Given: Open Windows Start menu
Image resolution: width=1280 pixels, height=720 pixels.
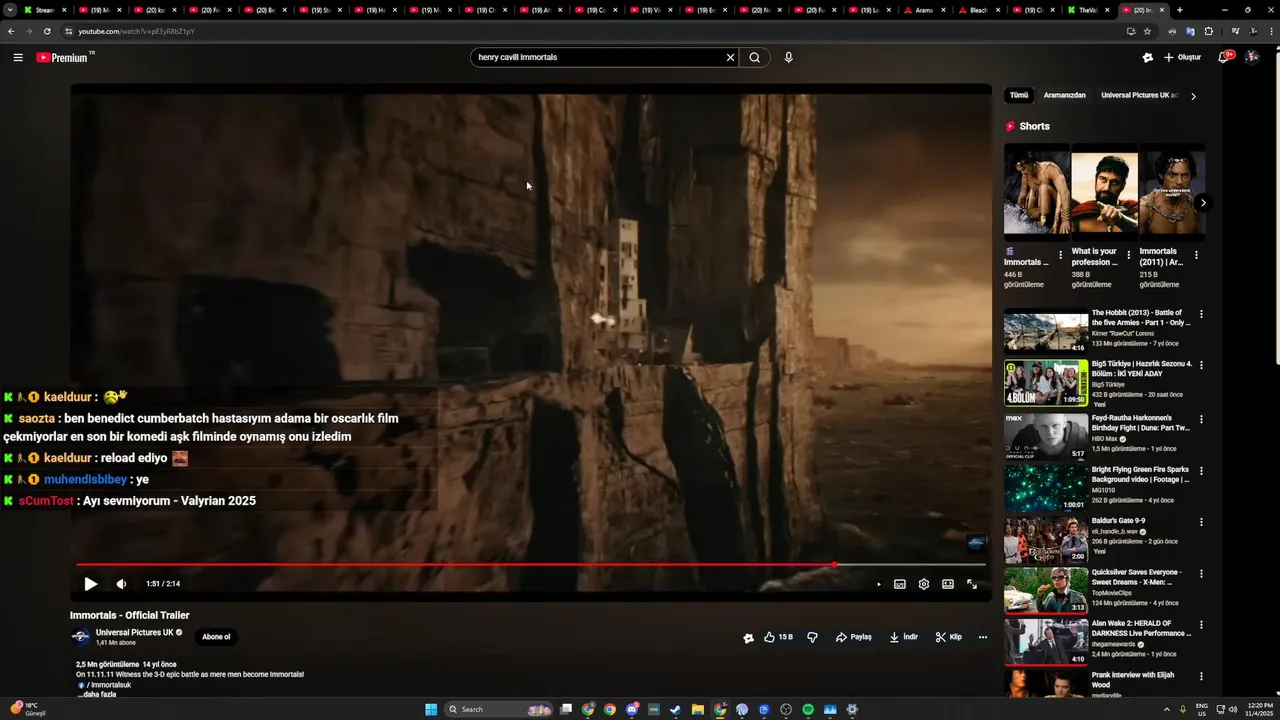Looking at the screenshot, I should [x=431, y=710].
